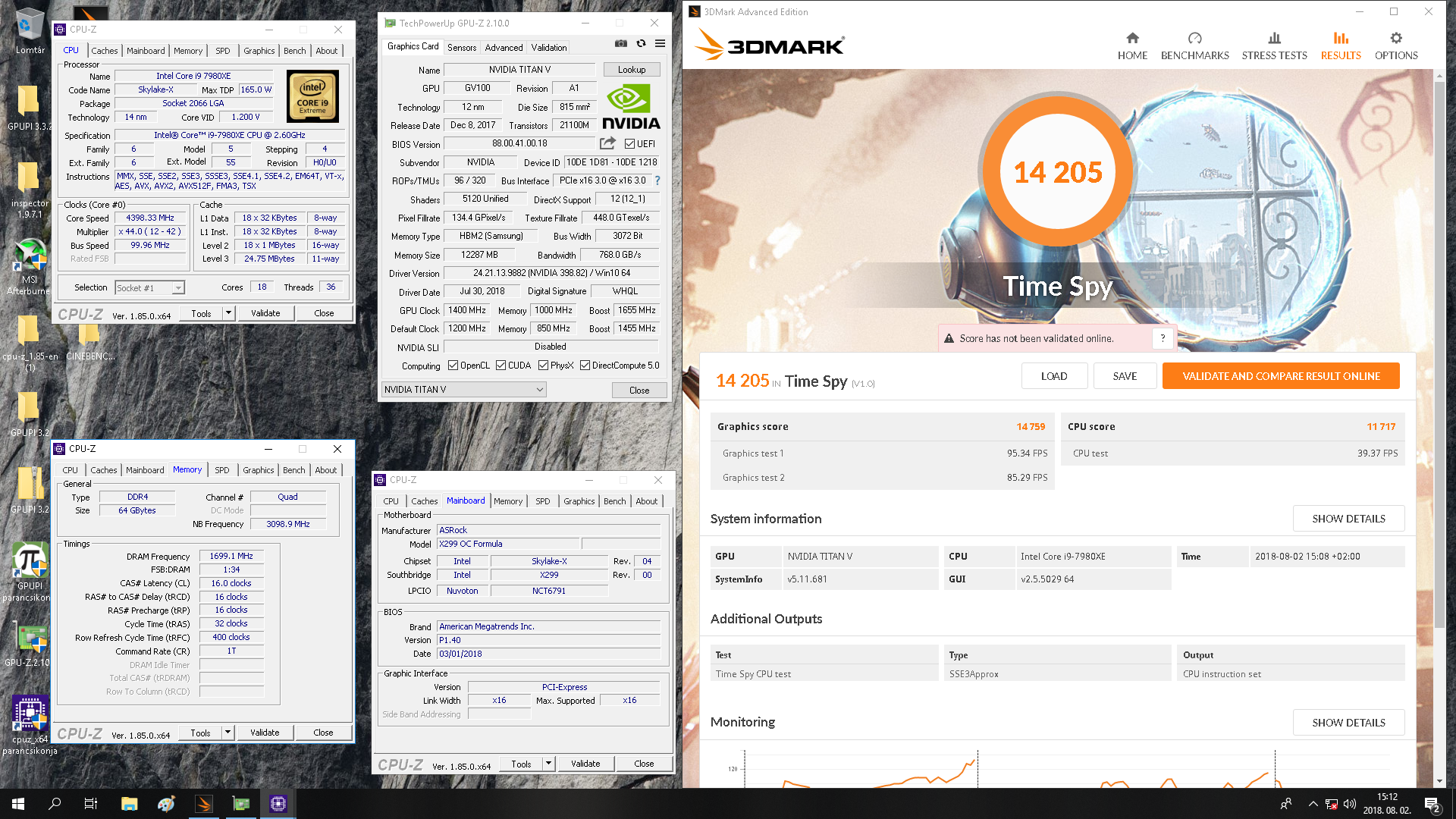Toggle PhysX checkbox
The width and height of the screenshot is (1456, 819).
[543, 366]
